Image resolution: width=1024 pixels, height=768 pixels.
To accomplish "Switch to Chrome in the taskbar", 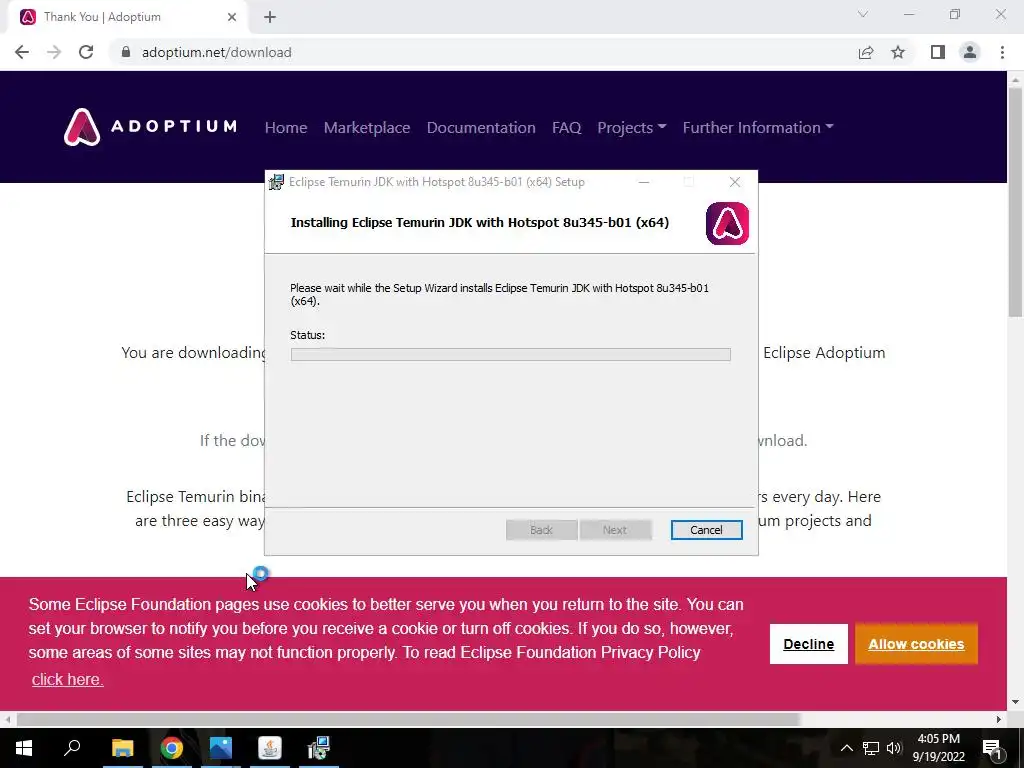I will pos(172,748).
